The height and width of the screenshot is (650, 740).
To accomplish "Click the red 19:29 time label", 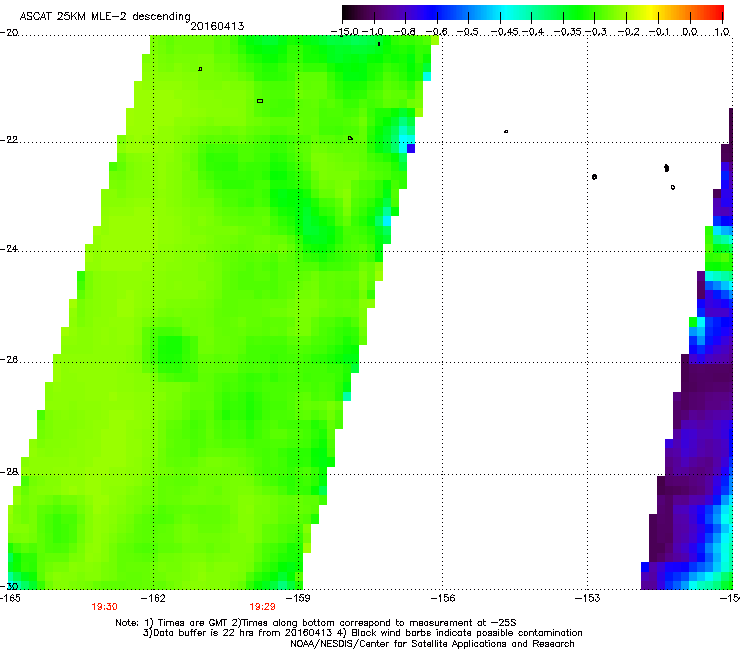I will tap(262, 607).
